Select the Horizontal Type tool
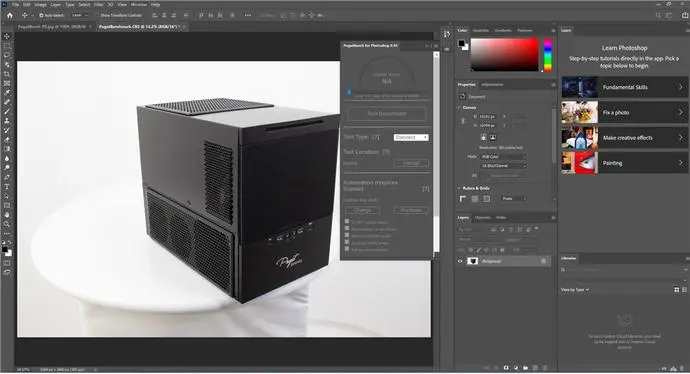The height and width of the screenshot is (374, 690). [7, 187]
